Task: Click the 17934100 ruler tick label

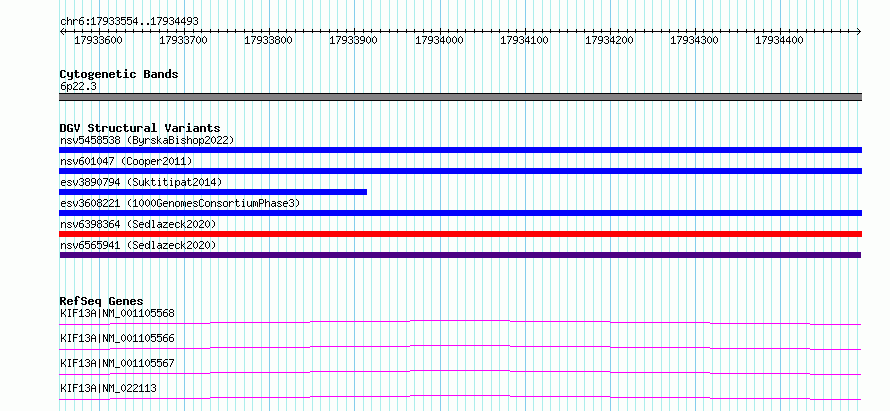Action: 524,41
